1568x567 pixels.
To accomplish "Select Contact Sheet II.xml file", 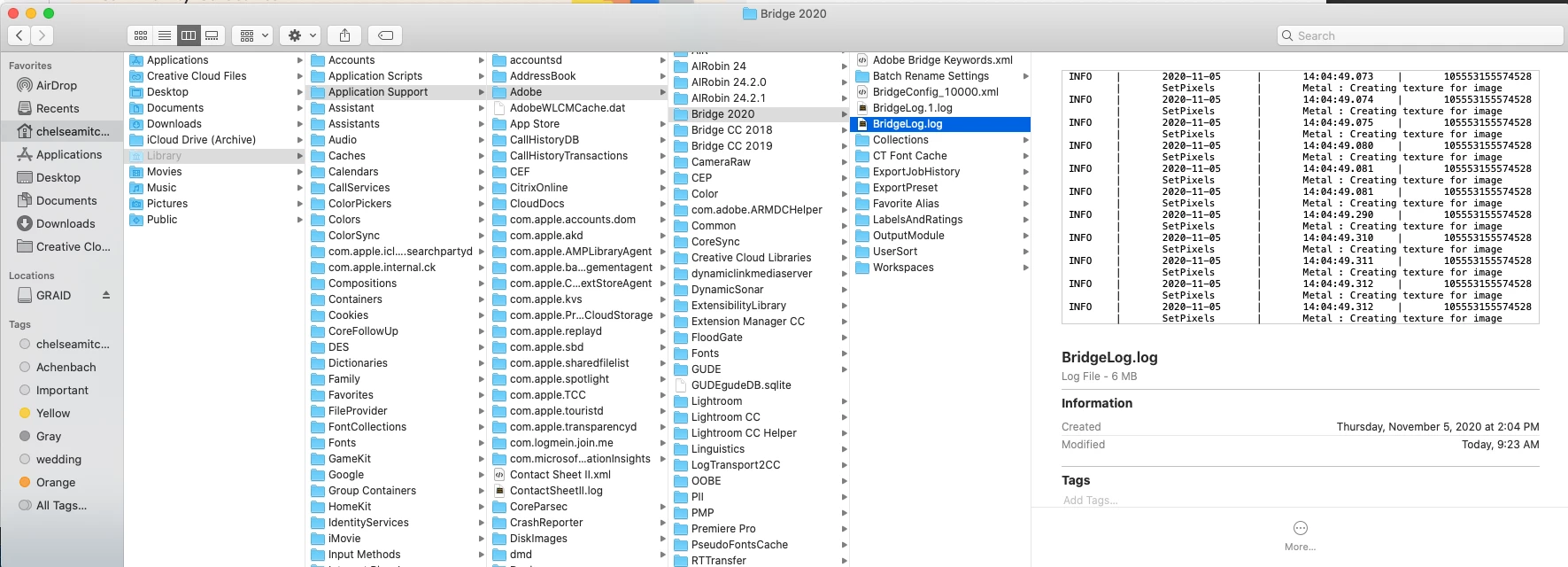I will (579, 475).
